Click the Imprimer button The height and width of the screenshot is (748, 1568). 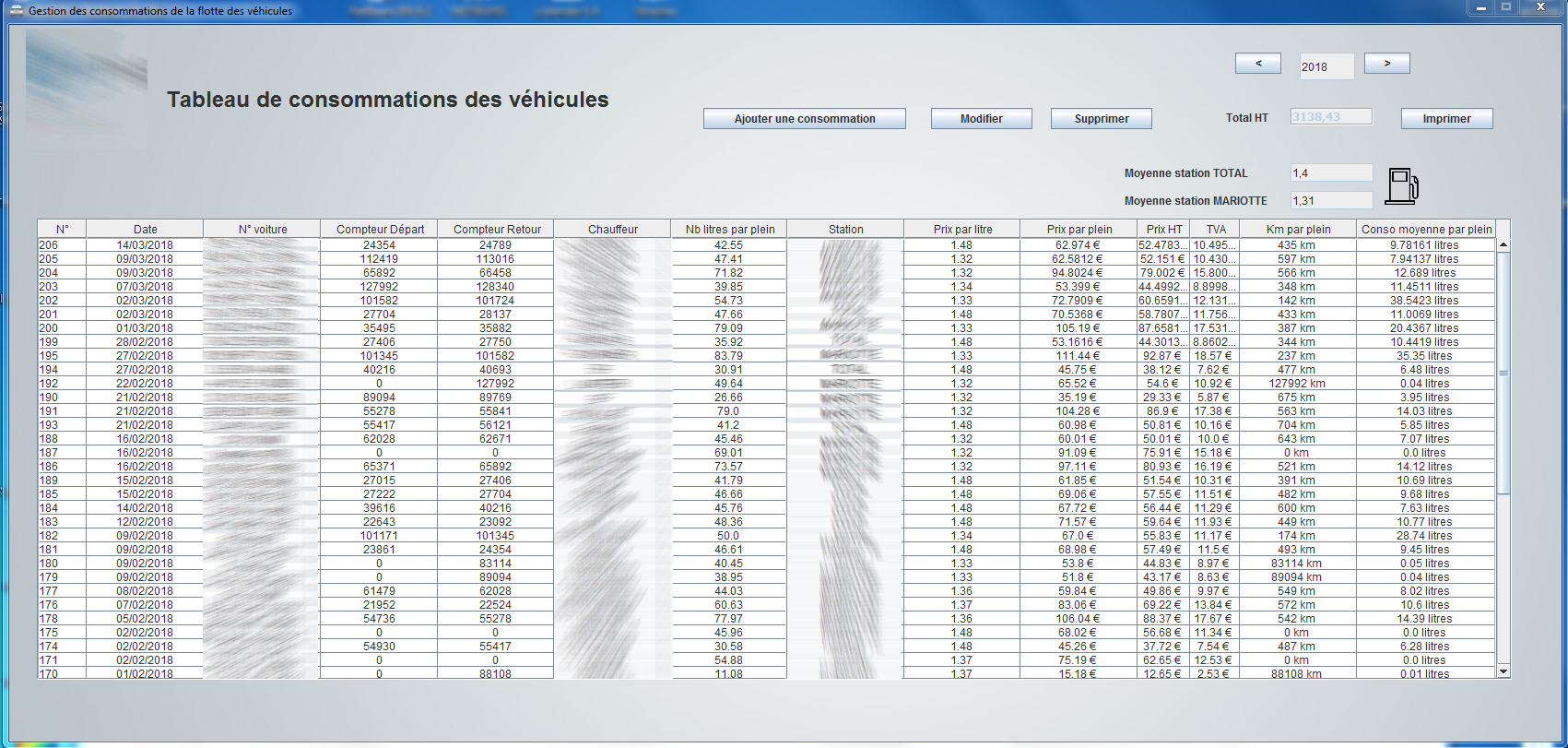click(1446, 119)
